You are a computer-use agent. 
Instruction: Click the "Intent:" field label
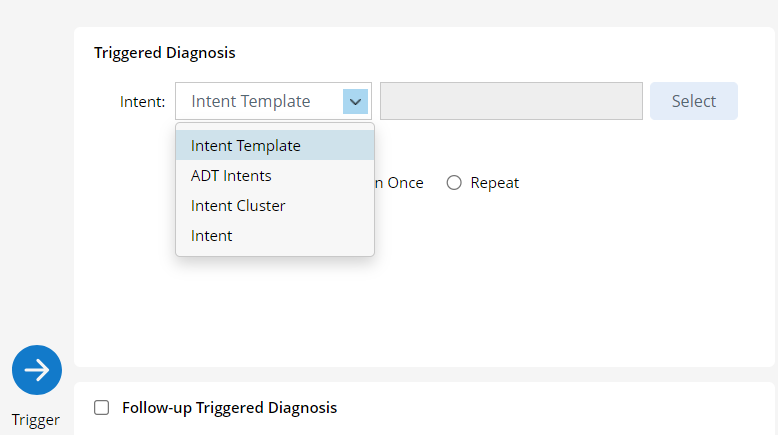[x=143, y=102]
